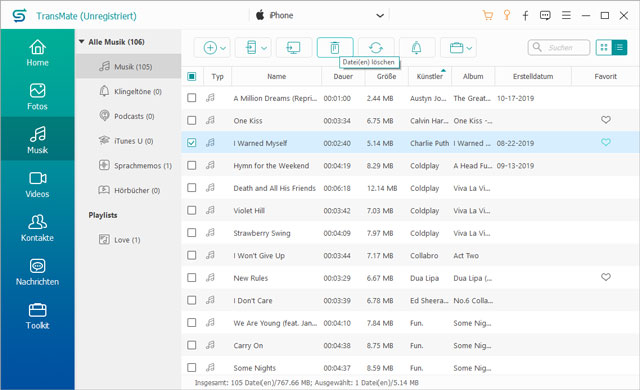This screenshot has height=390, width=640.
Task: Collapse the Alle Musik tree section
Action: coord(81,42)
